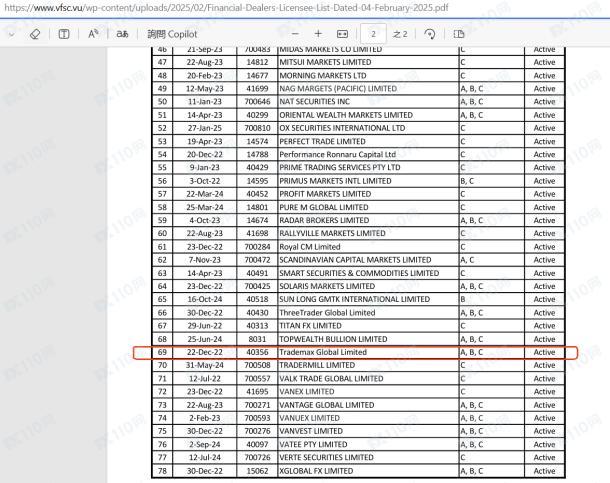610x483 pixels.
Task: Click the date '3-Oct-22' cell
Action: [205, 181]
